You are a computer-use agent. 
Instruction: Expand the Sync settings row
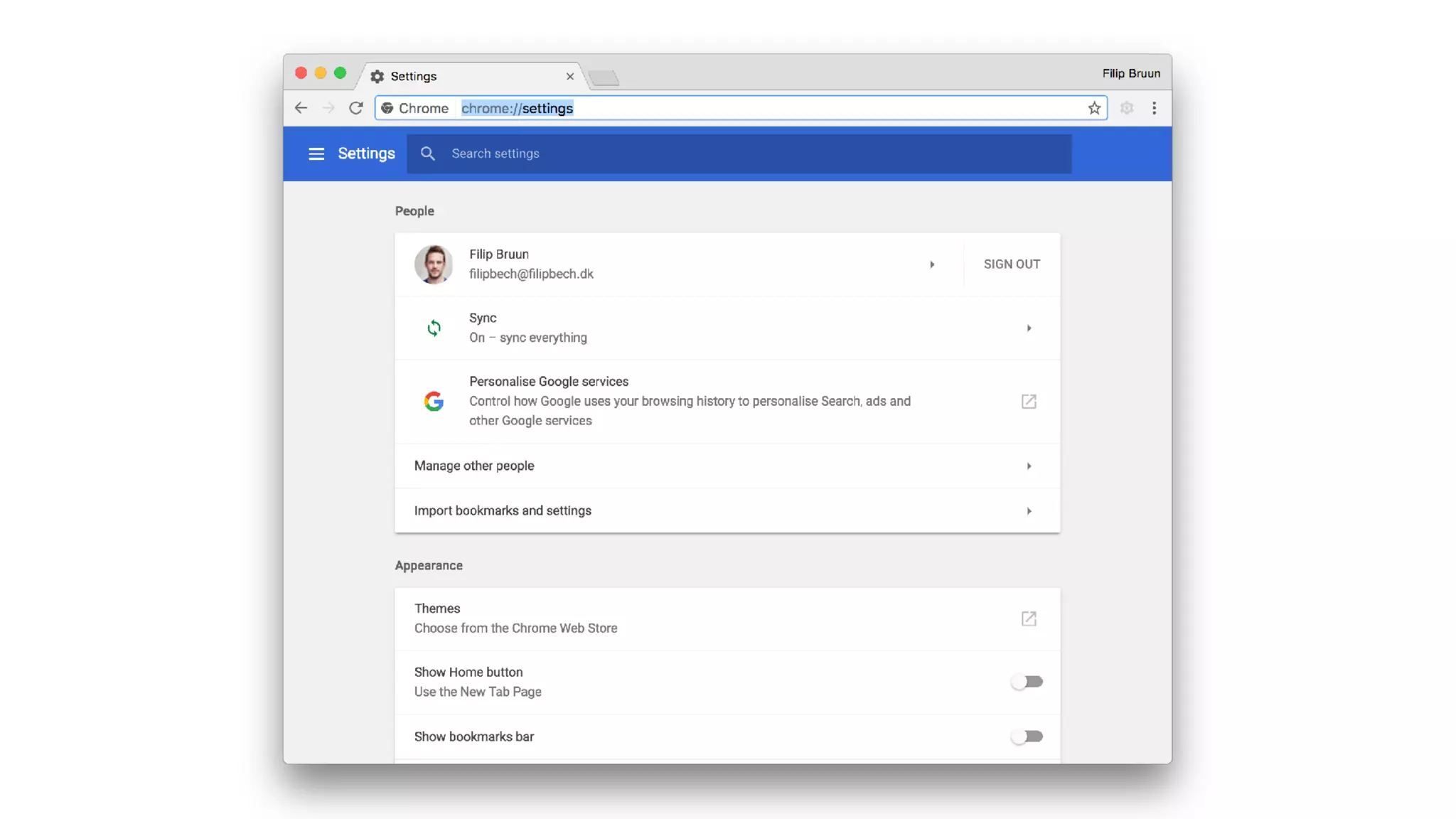click(x=1028, y=328)
